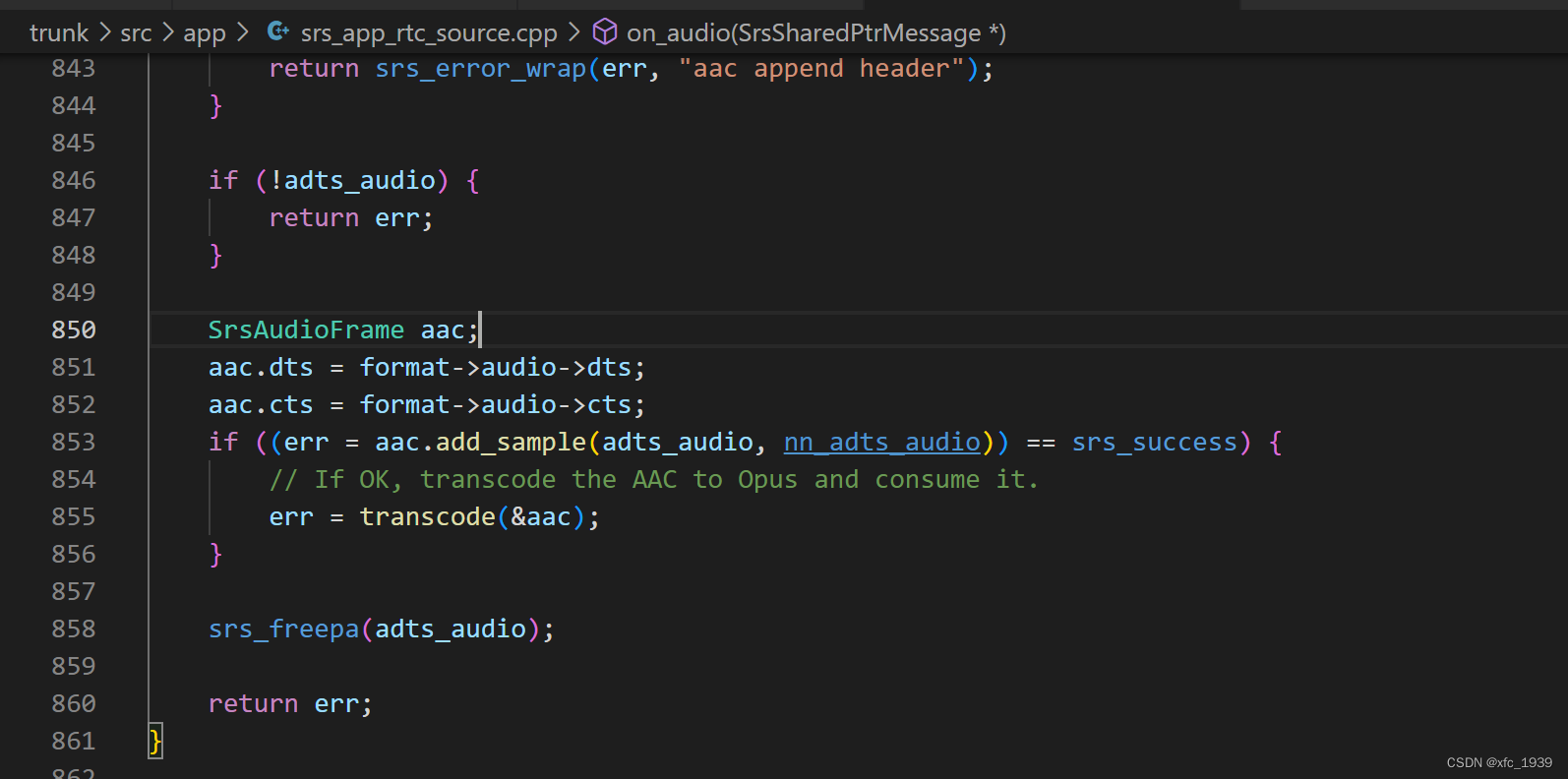Click srs_freepa function call
Viewport: 1568px width, 779px height.
[x=283, y=629]
